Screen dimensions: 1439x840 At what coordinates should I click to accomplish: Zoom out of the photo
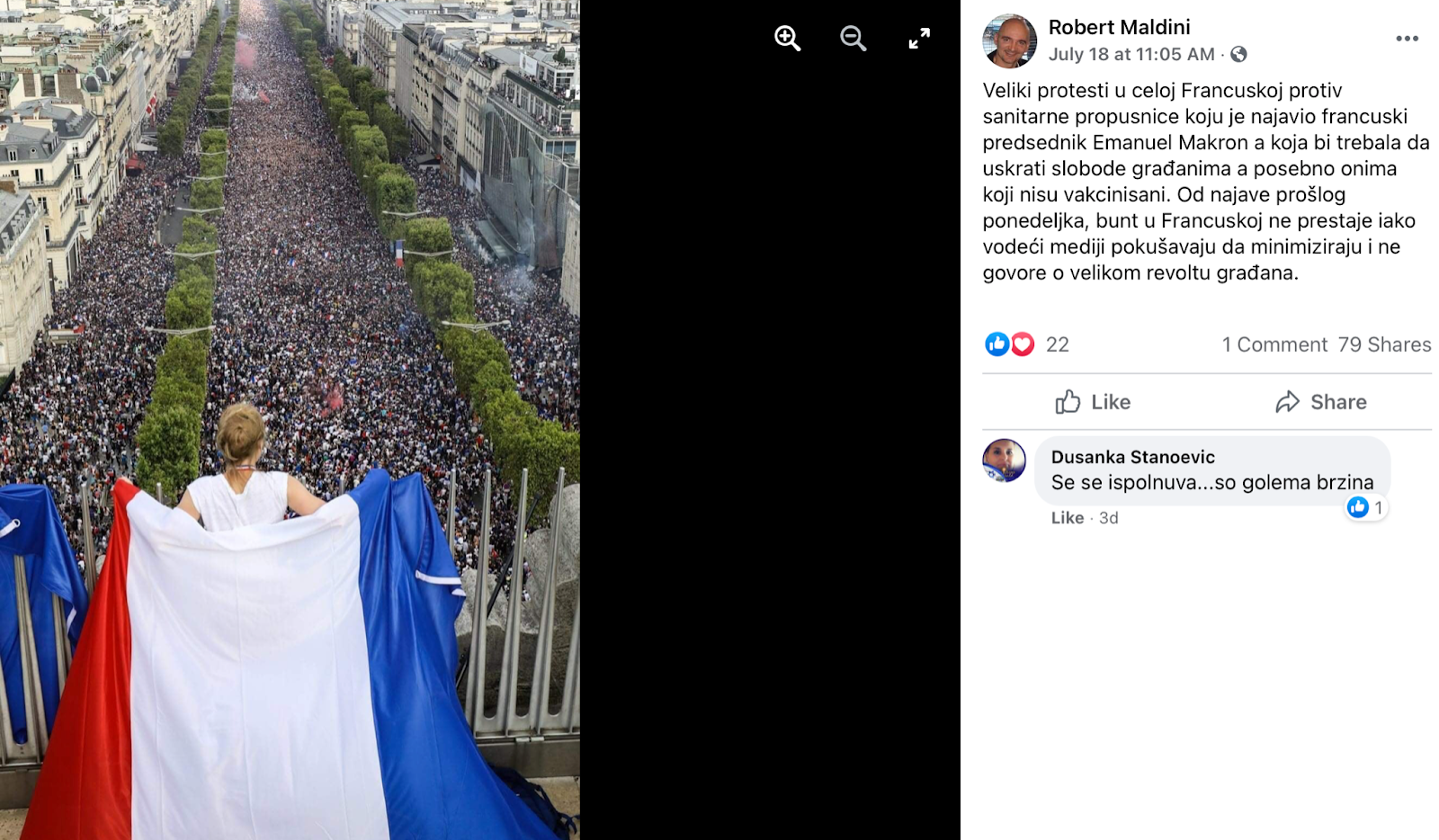tap(853, 38)
